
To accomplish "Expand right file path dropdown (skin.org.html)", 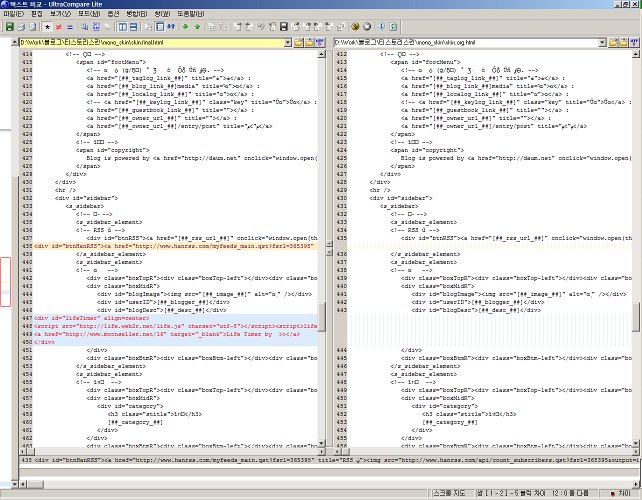I will pos(602,42).
